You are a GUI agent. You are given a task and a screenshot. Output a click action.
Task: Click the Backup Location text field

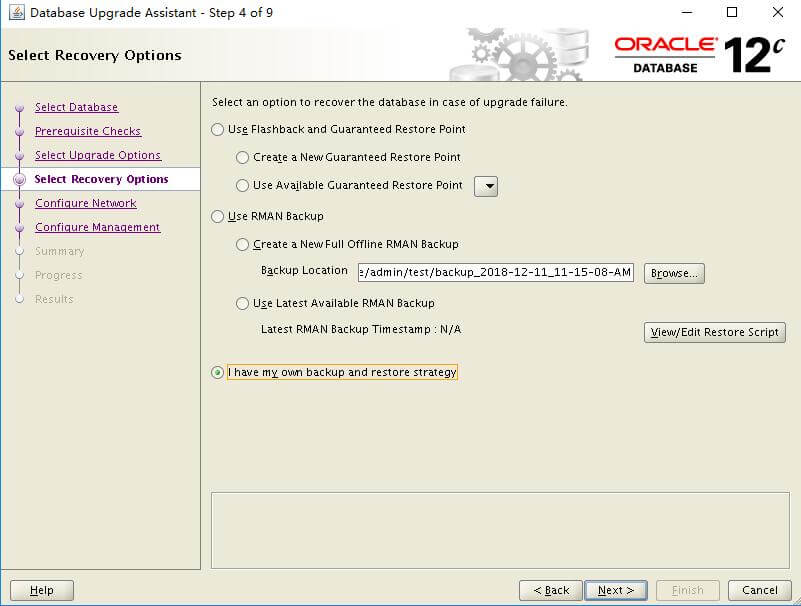[x=496, y=272]
